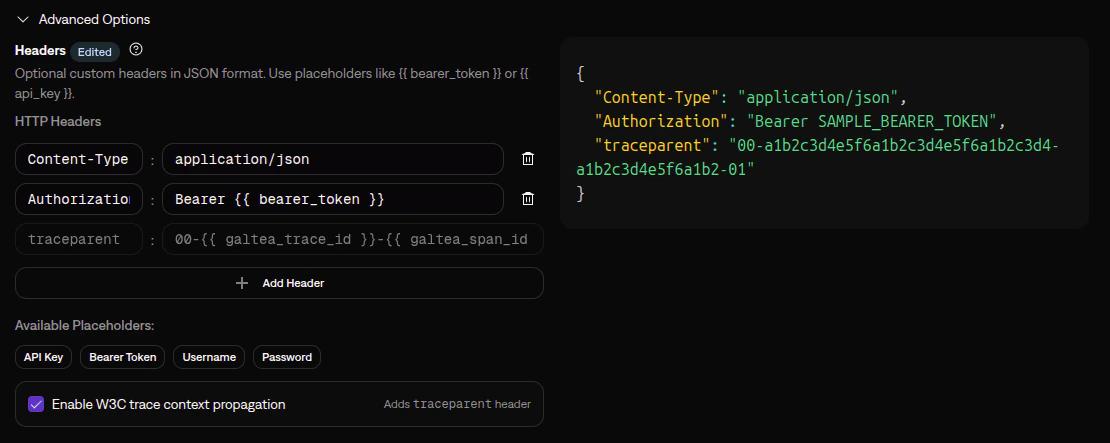This screenshot has width=1110, height=443.
Task: Edit the Authorization header name field
Action: tap(78, 200)
